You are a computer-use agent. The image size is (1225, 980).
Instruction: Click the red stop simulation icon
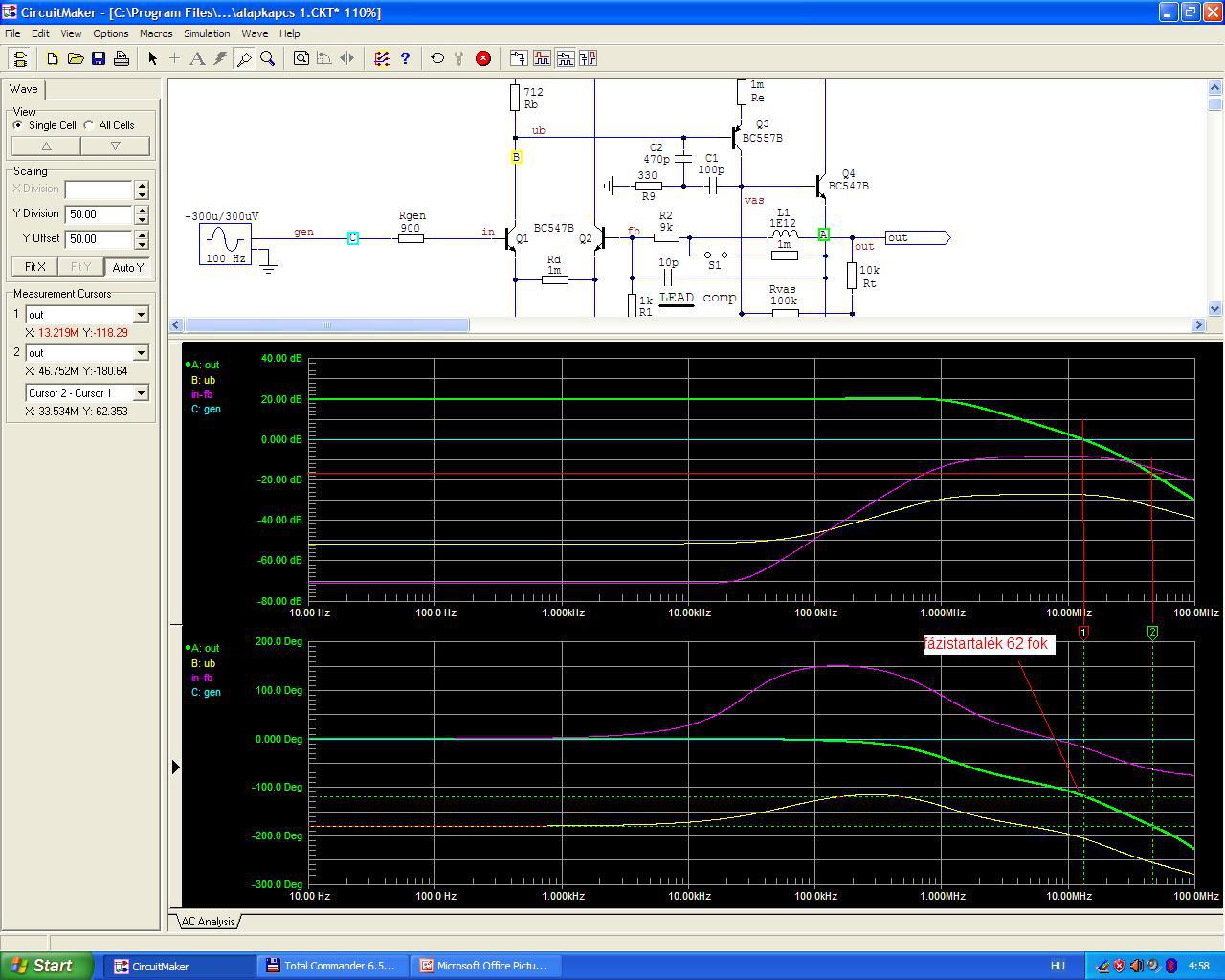point(483,58)
